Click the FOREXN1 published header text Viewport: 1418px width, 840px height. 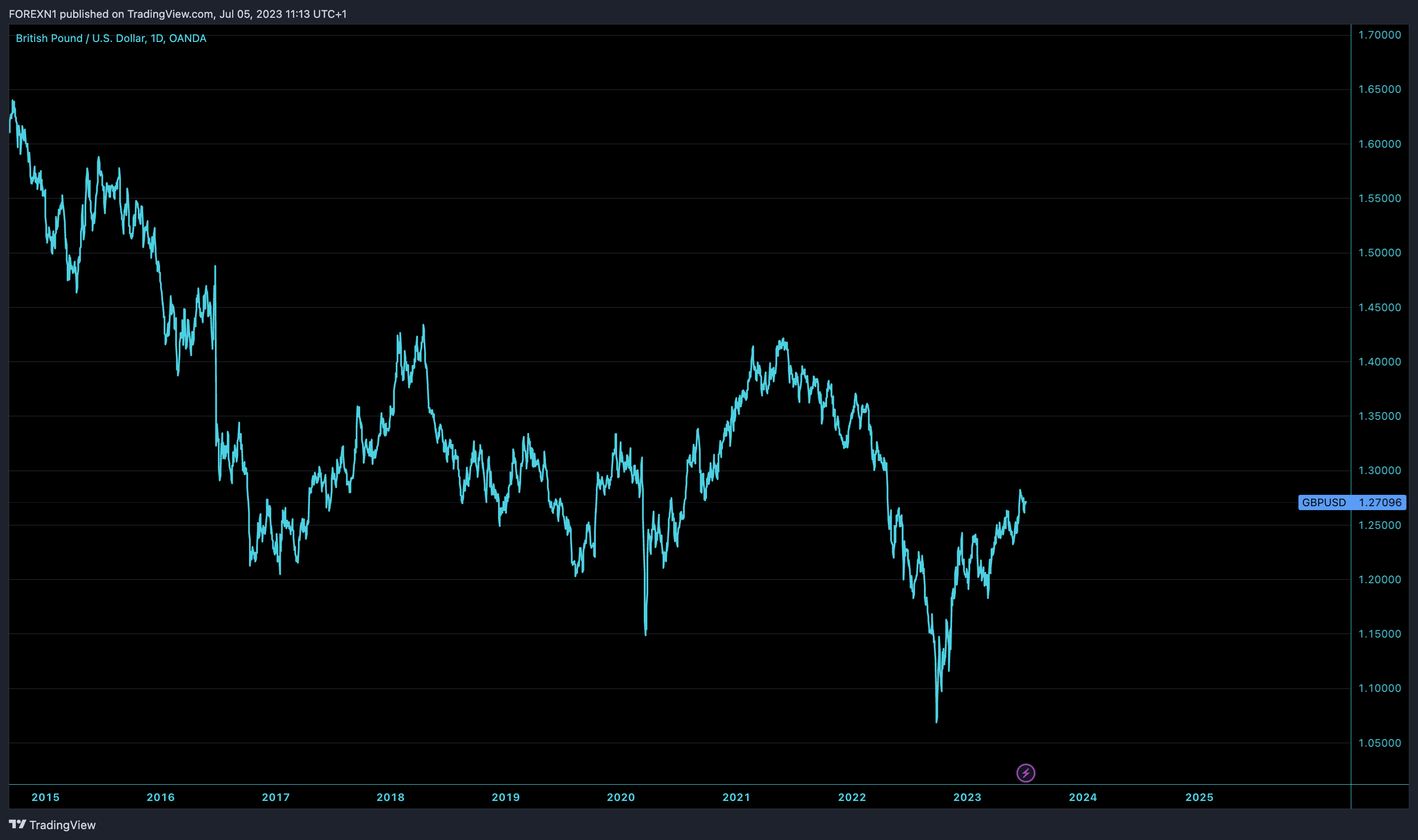click(178, 14)
